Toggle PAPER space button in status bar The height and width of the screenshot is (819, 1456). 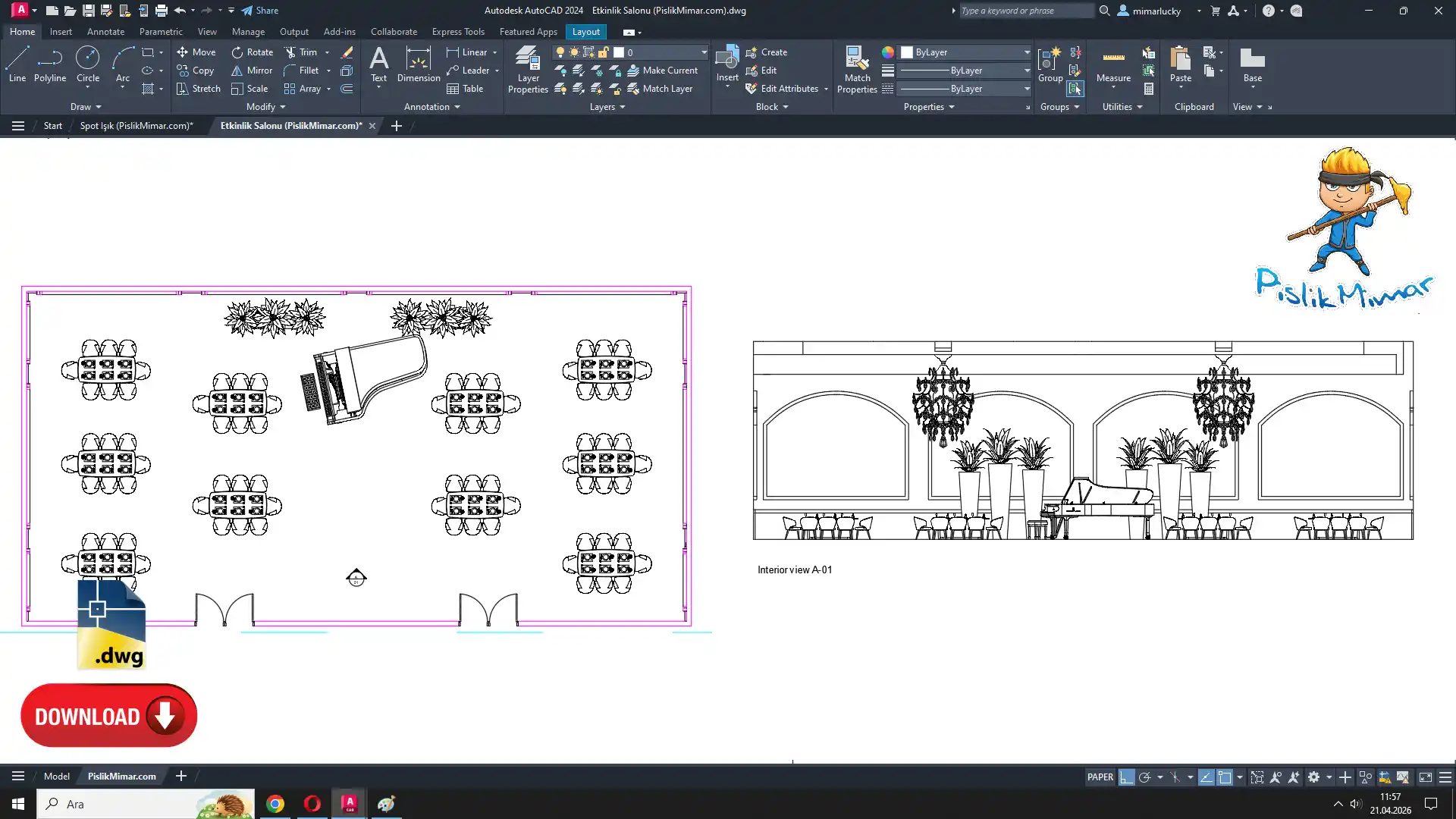[x=1100, y=777]
